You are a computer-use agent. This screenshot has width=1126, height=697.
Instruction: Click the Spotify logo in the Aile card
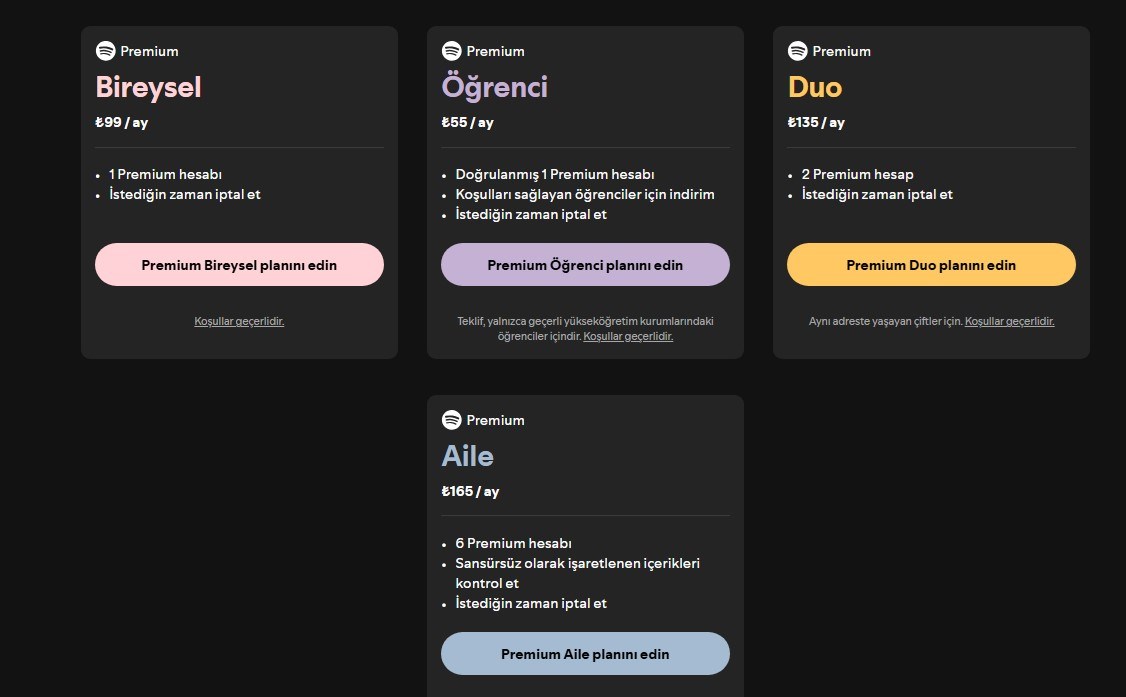[451, 420]
